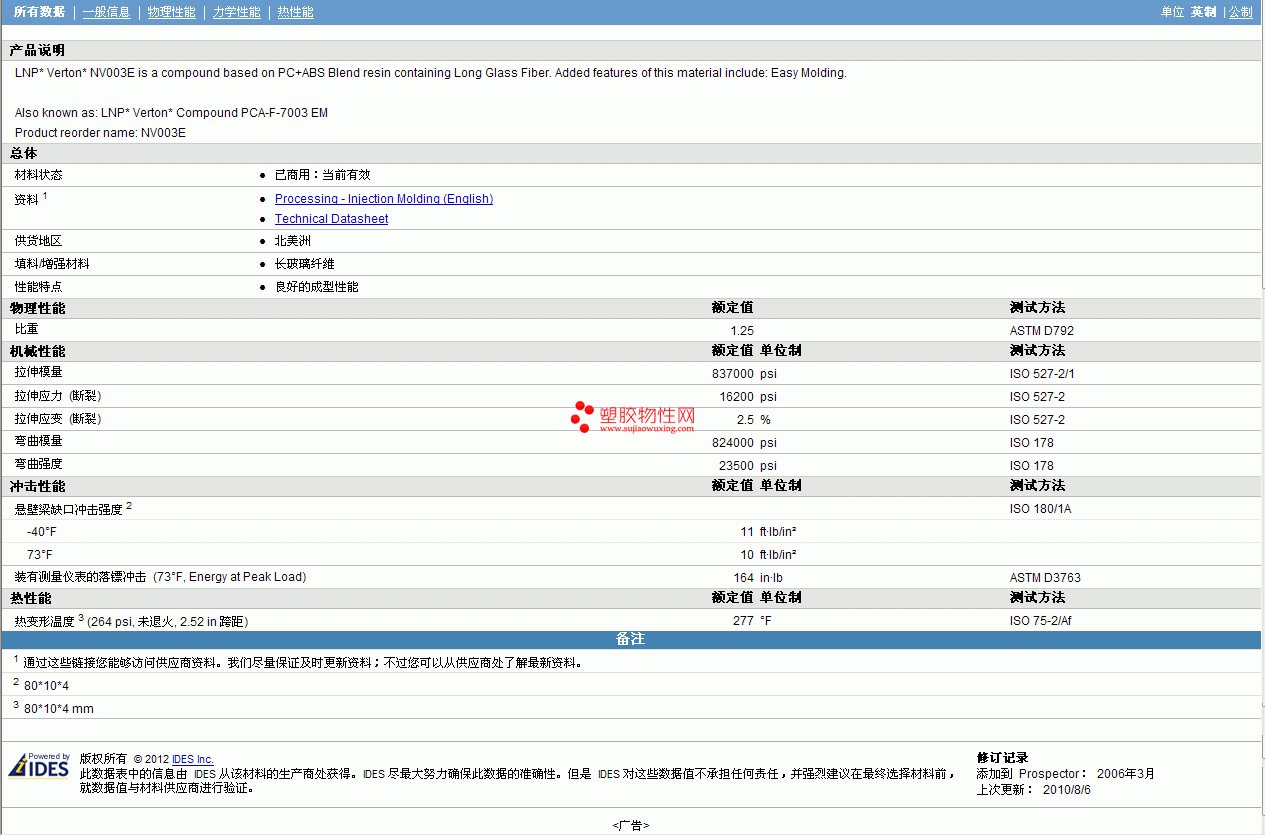Click the IDES logo in the footer

(39, 766)
